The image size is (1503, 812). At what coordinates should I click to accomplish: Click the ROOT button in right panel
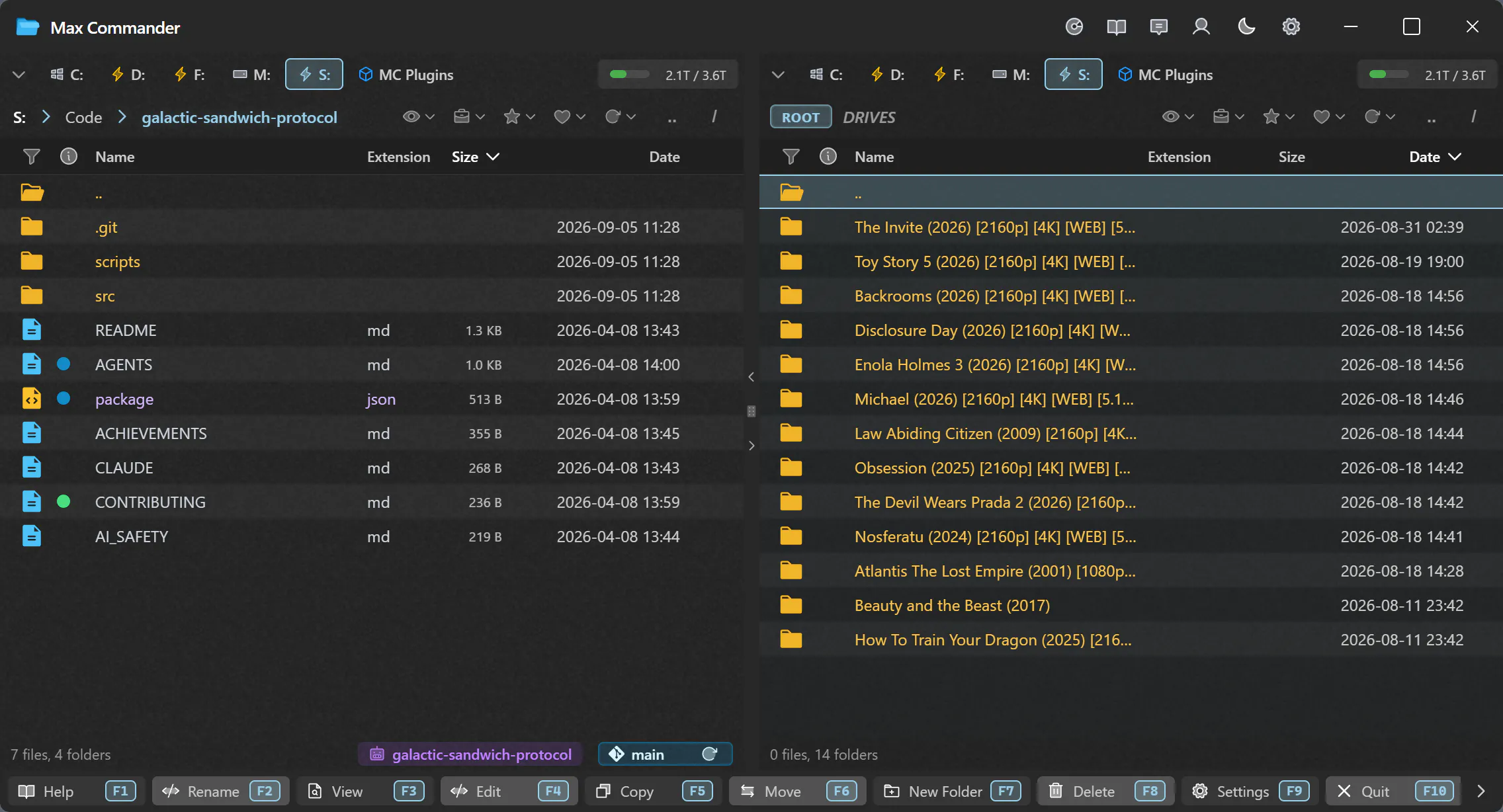[800, 117]
